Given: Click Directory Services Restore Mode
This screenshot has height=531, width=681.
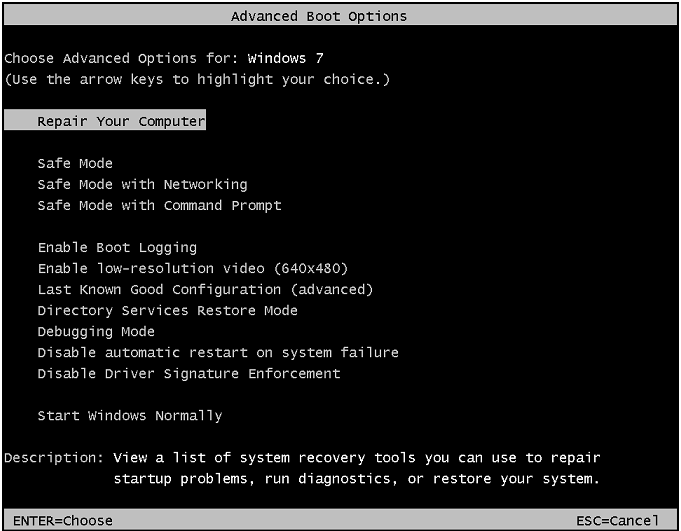Looking at the screenshot, I should 167,310.
